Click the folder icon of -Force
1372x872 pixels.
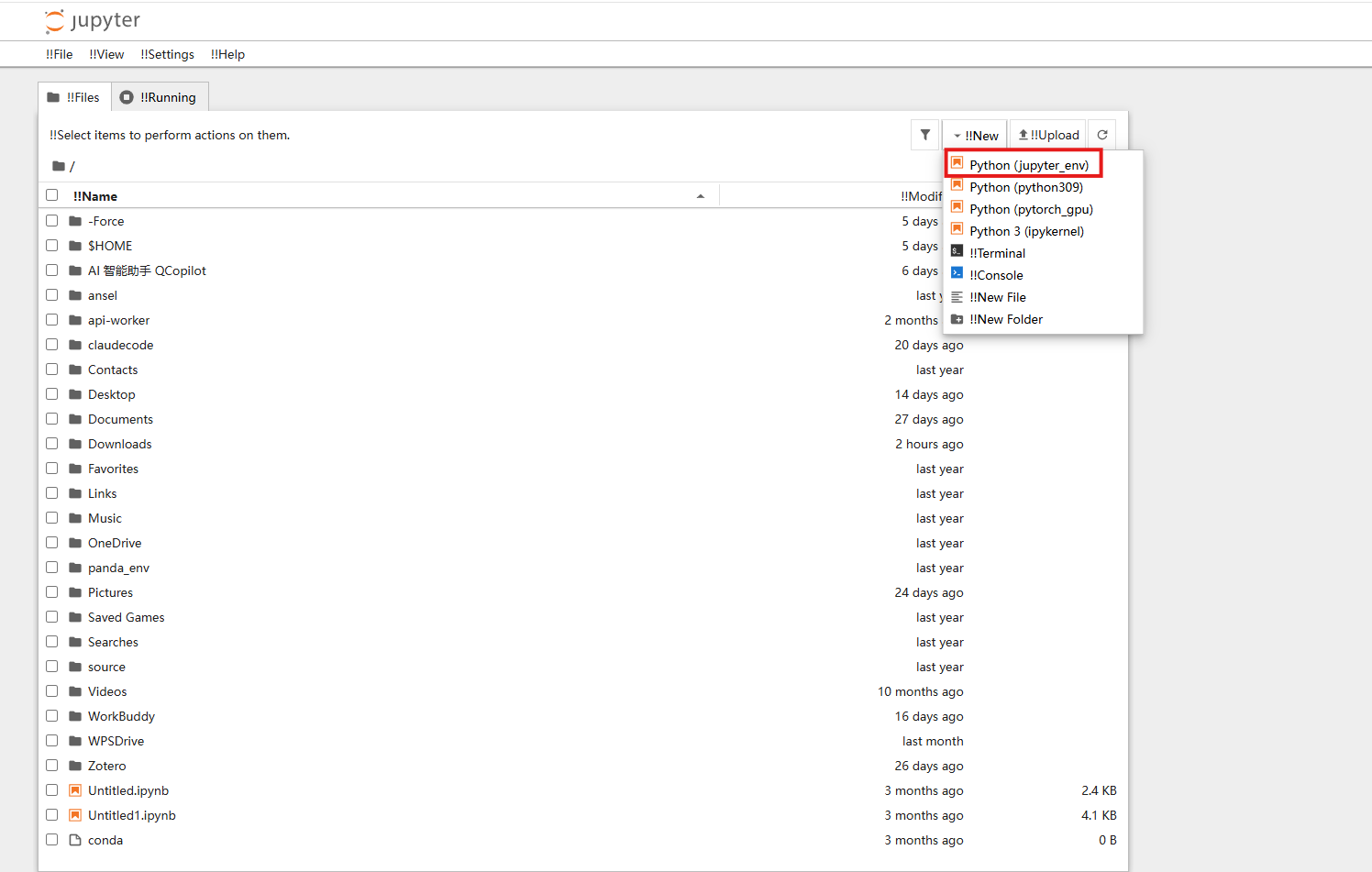(x=75, y=221)
